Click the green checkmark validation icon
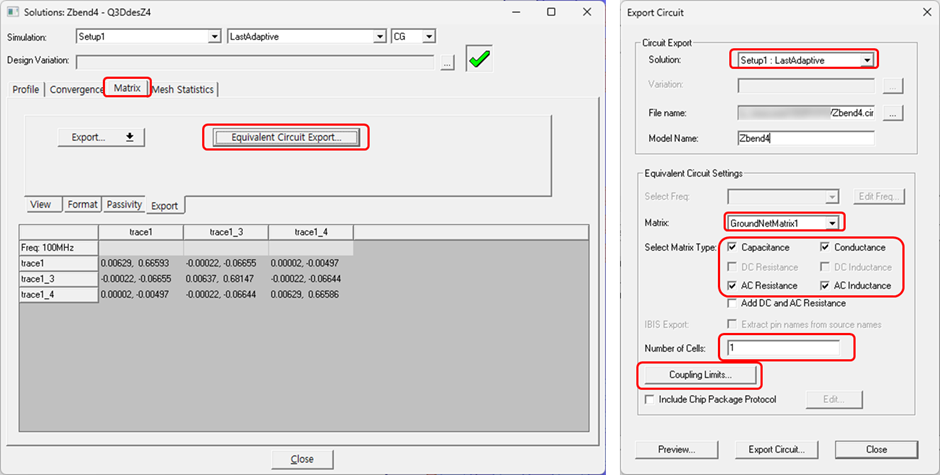This screenshot has width=940, height=475. point(480,60)
